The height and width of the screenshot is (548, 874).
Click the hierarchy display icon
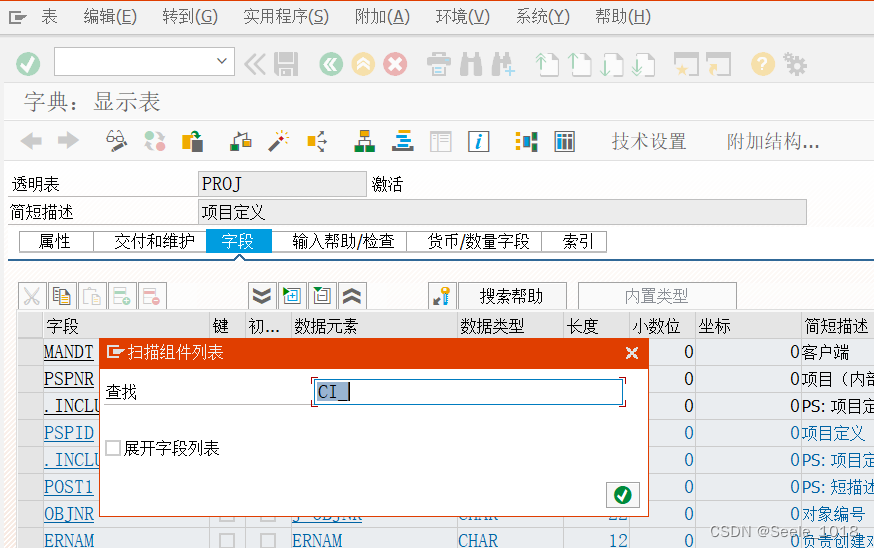coord(365,141)
